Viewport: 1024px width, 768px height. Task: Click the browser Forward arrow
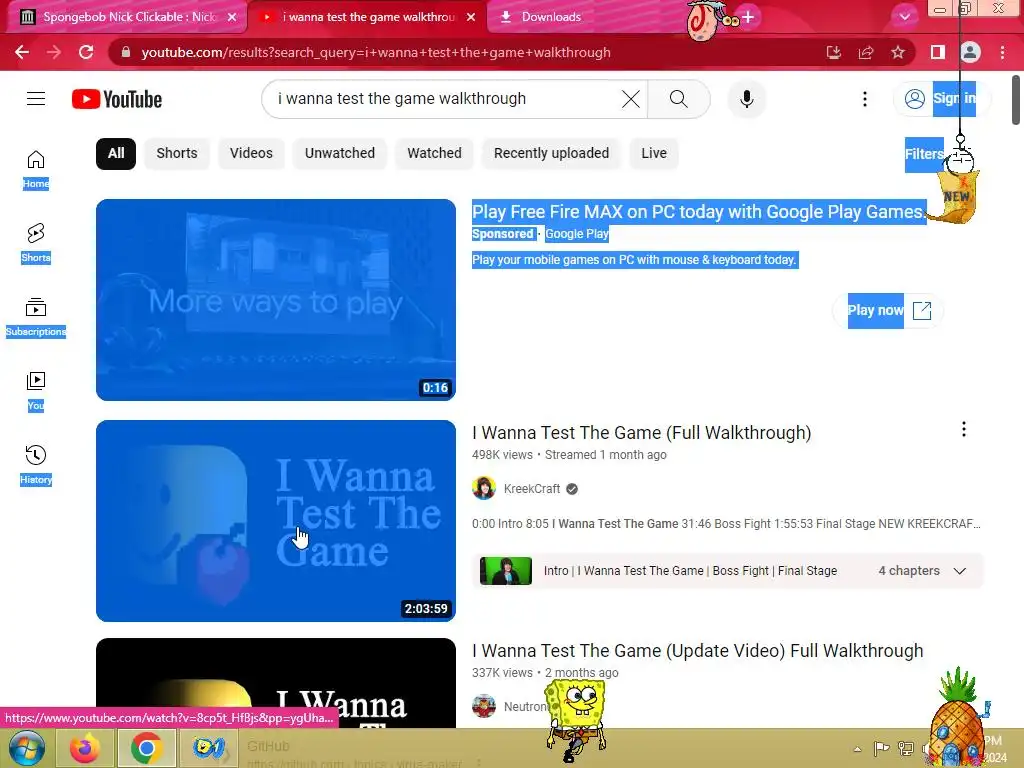pyautogui.click(x=54, y=52)
